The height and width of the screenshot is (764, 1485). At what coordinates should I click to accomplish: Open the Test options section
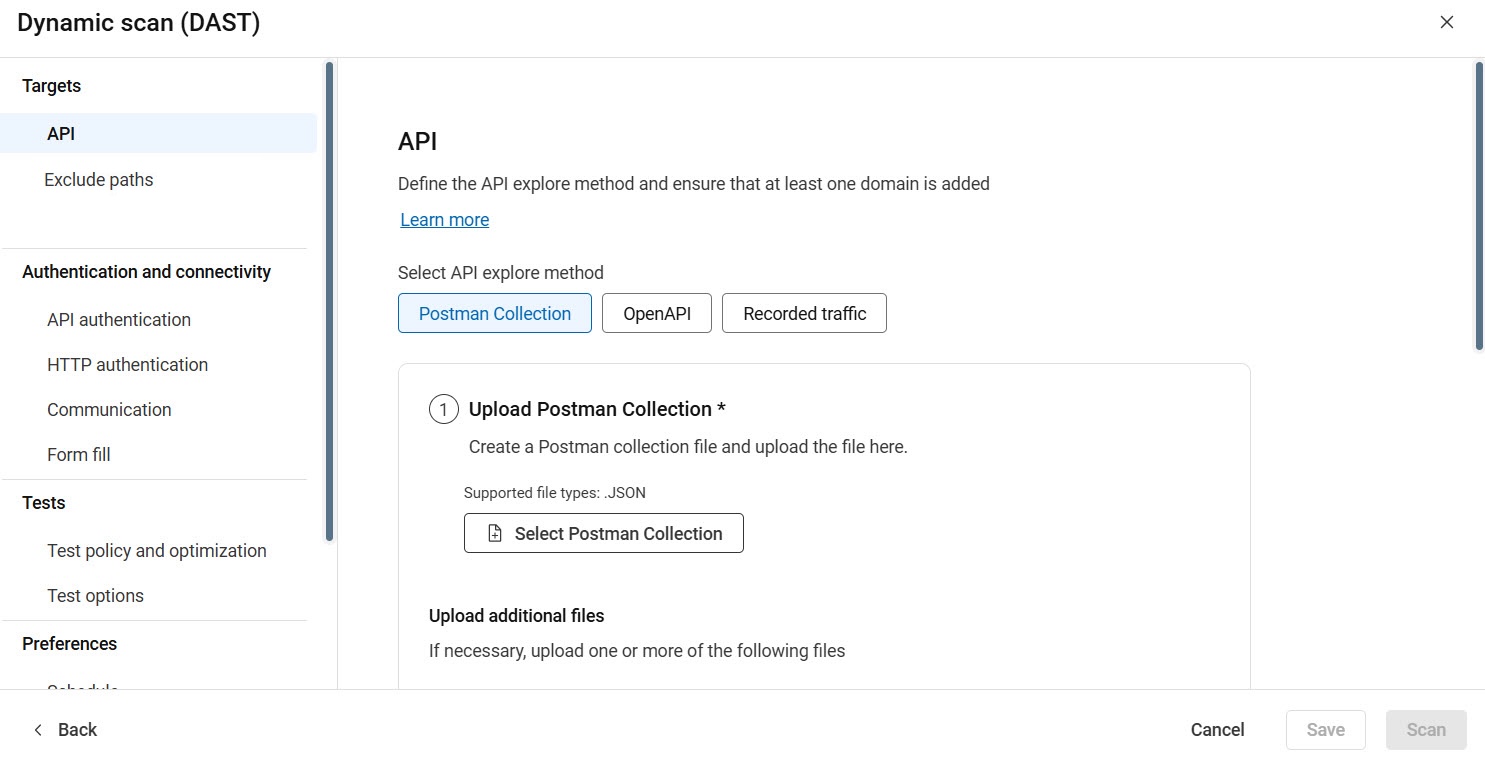pyautogui.click(x=95, y=595)
